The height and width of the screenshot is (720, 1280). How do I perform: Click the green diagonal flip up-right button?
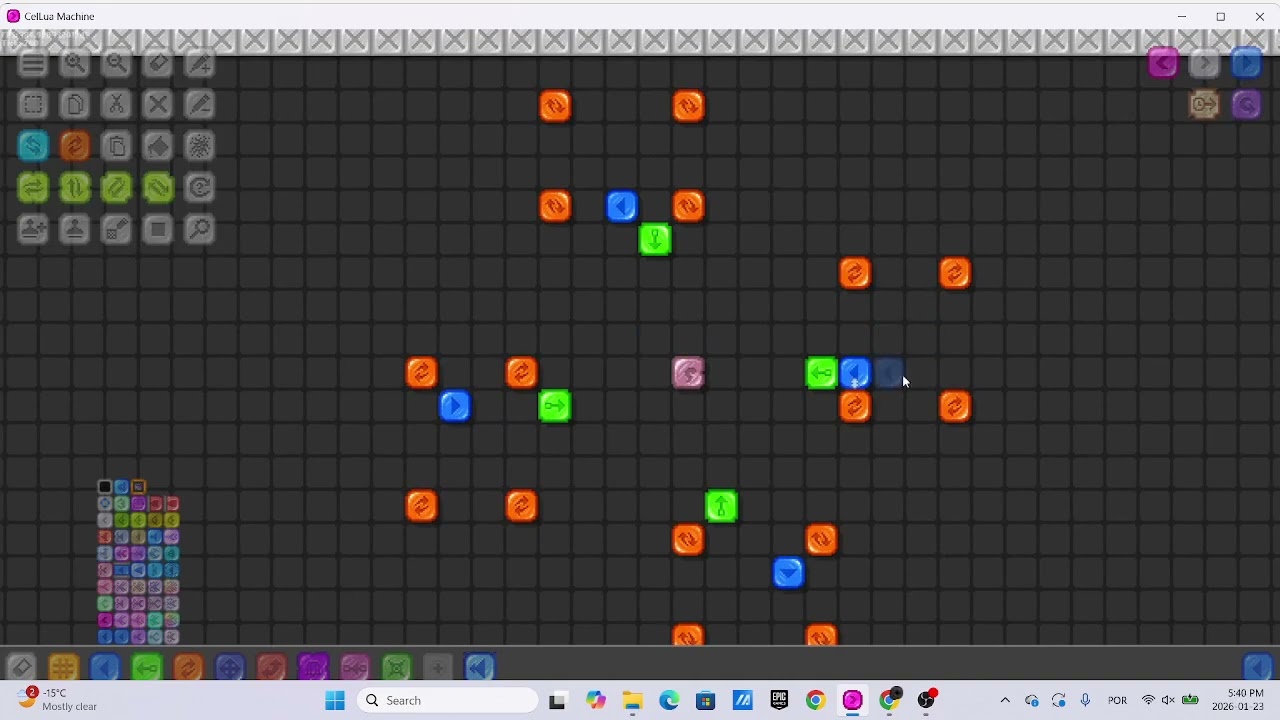(x=117, y=188)
